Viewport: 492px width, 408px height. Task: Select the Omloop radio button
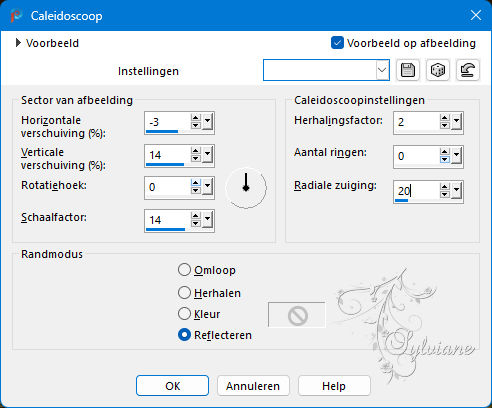click(184, 270)
